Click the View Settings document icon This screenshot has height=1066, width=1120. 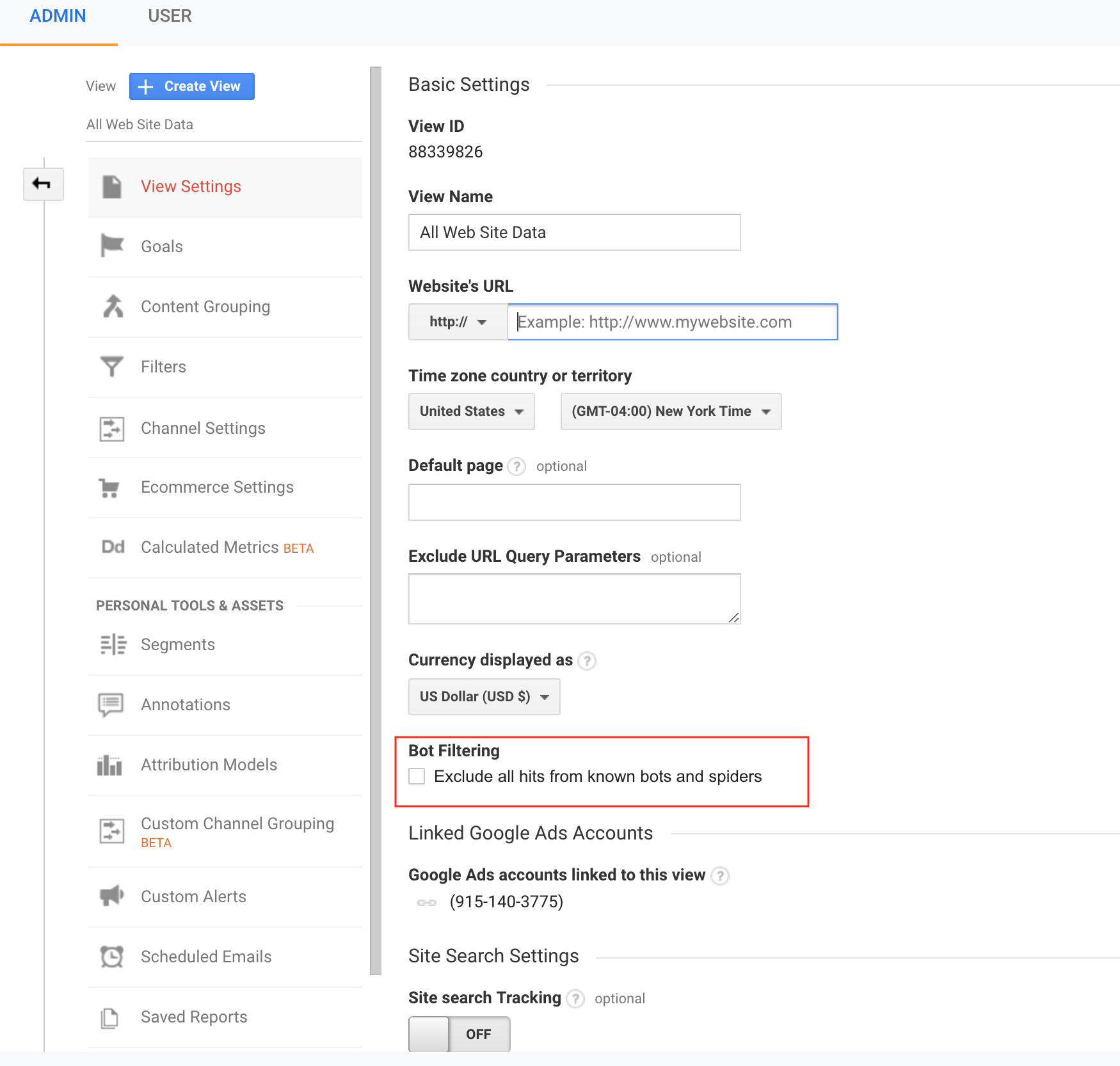coord(112,186)
